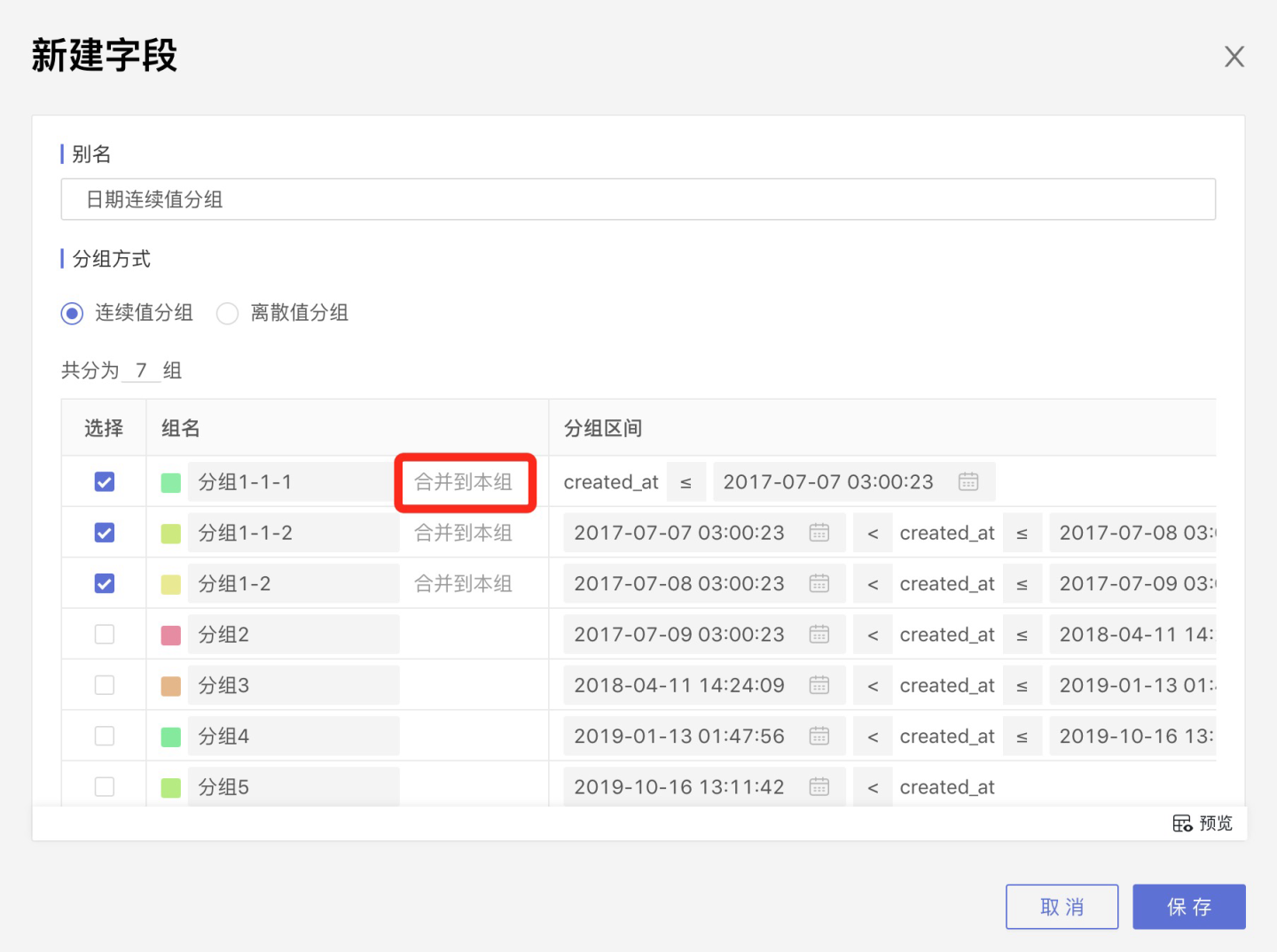Click calendar icon in 分组1-2 row start date
The height and width of the screenshot is (952, 1277).
pyautogui.click(x=819, y=583)
